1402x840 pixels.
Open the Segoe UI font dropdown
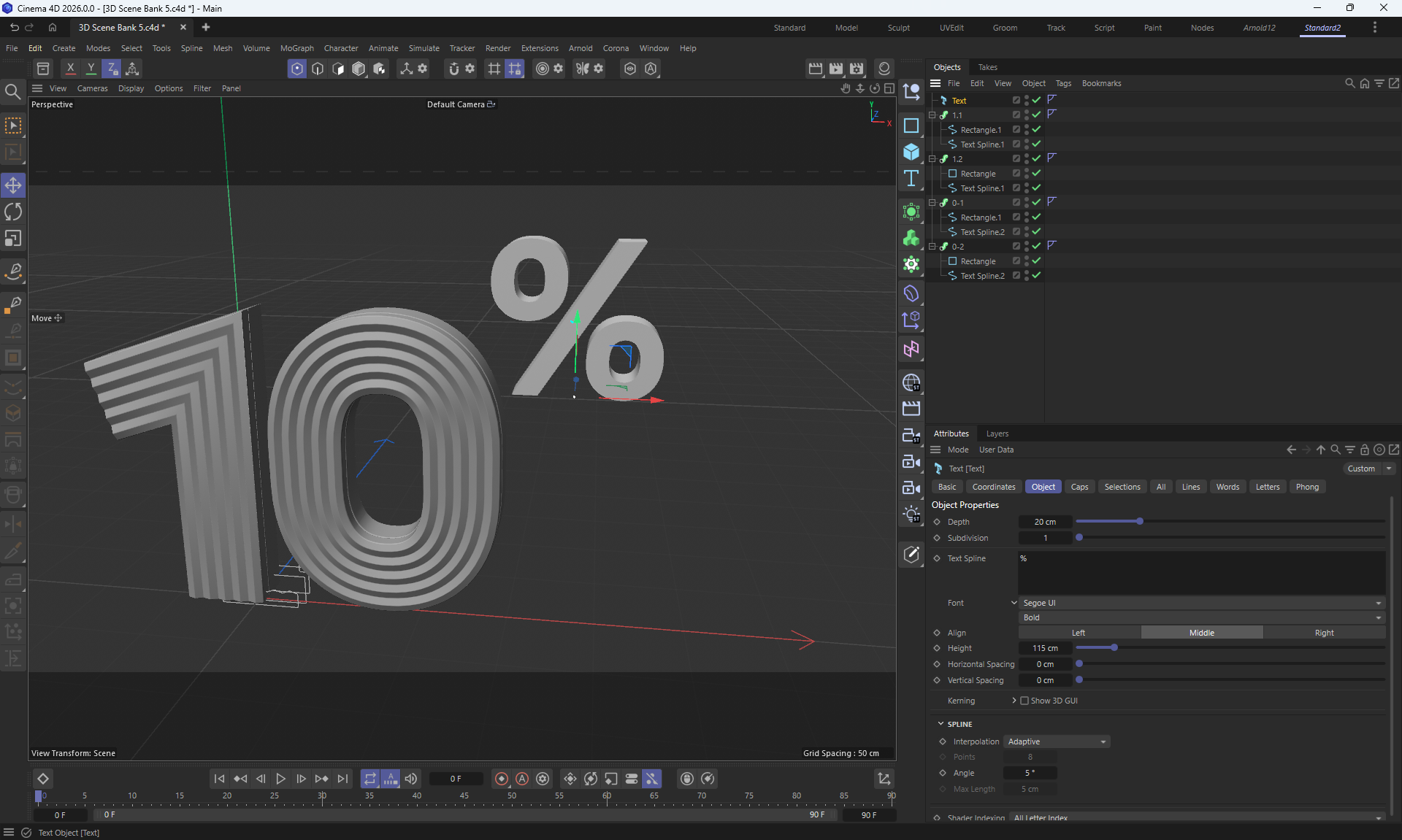pos(1201,603)
